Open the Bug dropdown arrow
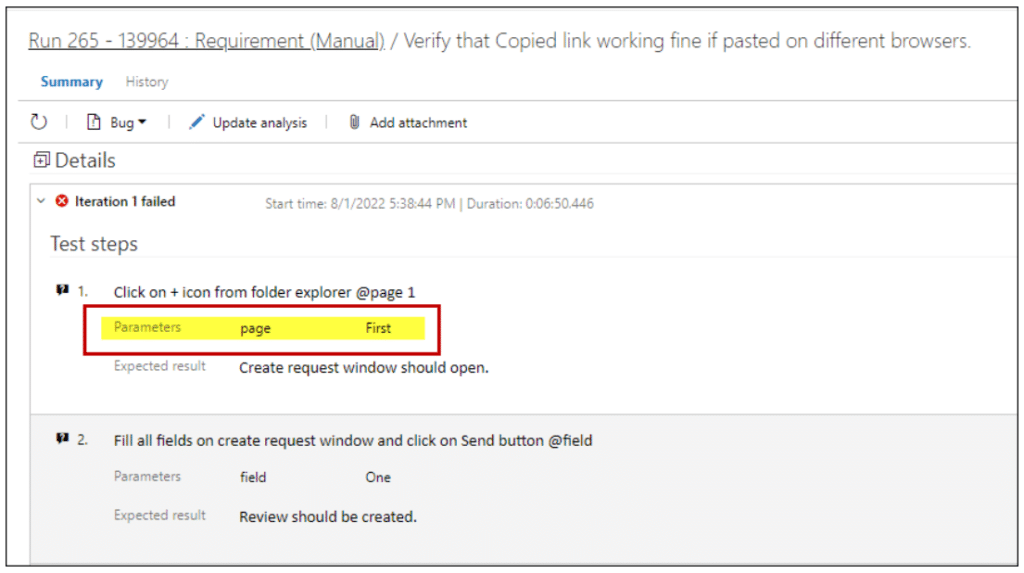The height and width of the screenshot is (573, 1024). tap(142, 122)
